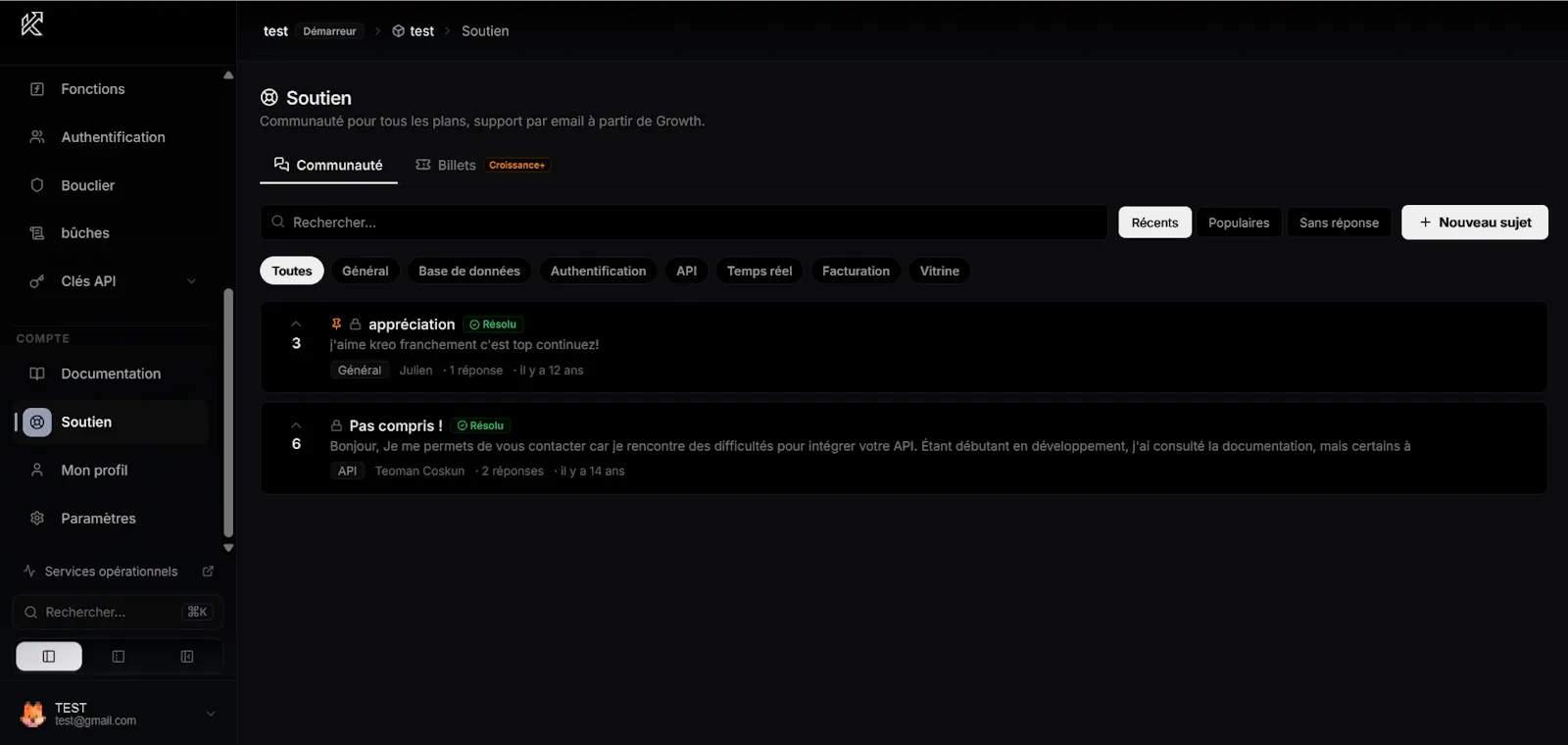This screenshot has height=745, width=1568.
Task: Open the "appréciation" thread title
Action: [x=412, y=324]
